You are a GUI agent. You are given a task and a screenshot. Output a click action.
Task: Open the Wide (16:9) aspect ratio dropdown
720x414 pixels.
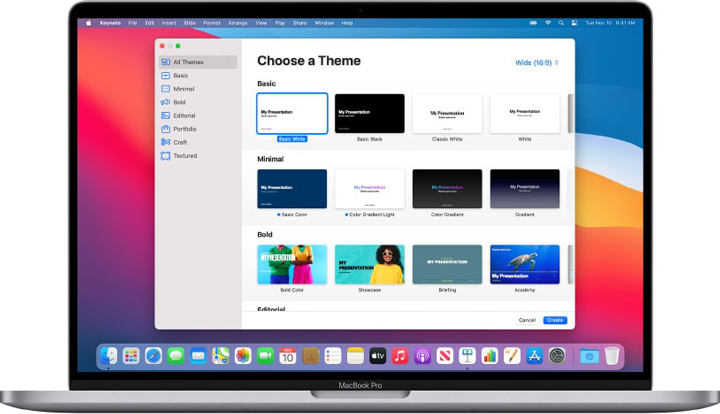[537, 63]
